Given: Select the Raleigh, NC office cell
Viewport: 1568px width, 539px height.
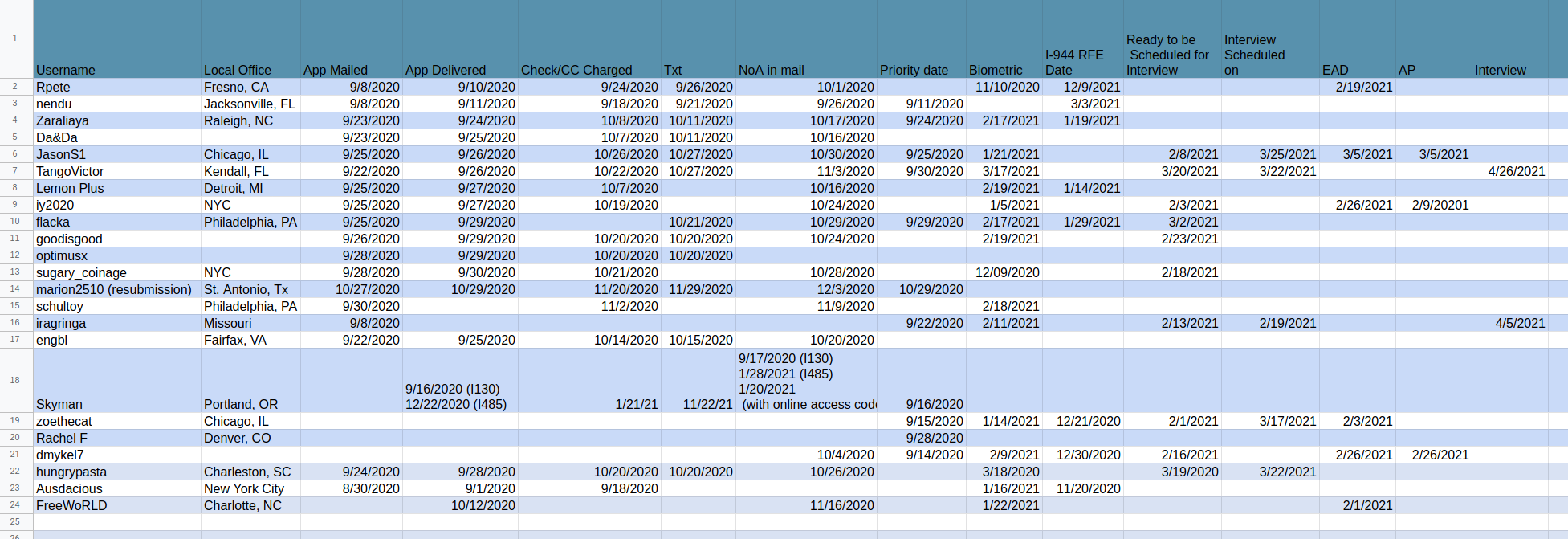Looking at the screenshot, I should click(x=250, y=120).
